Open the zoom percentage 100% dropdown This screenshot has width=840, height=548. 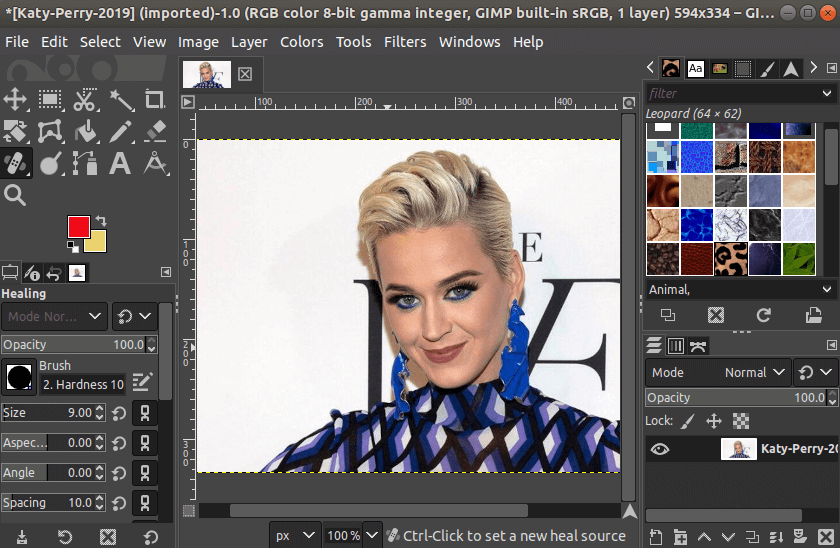370,535
